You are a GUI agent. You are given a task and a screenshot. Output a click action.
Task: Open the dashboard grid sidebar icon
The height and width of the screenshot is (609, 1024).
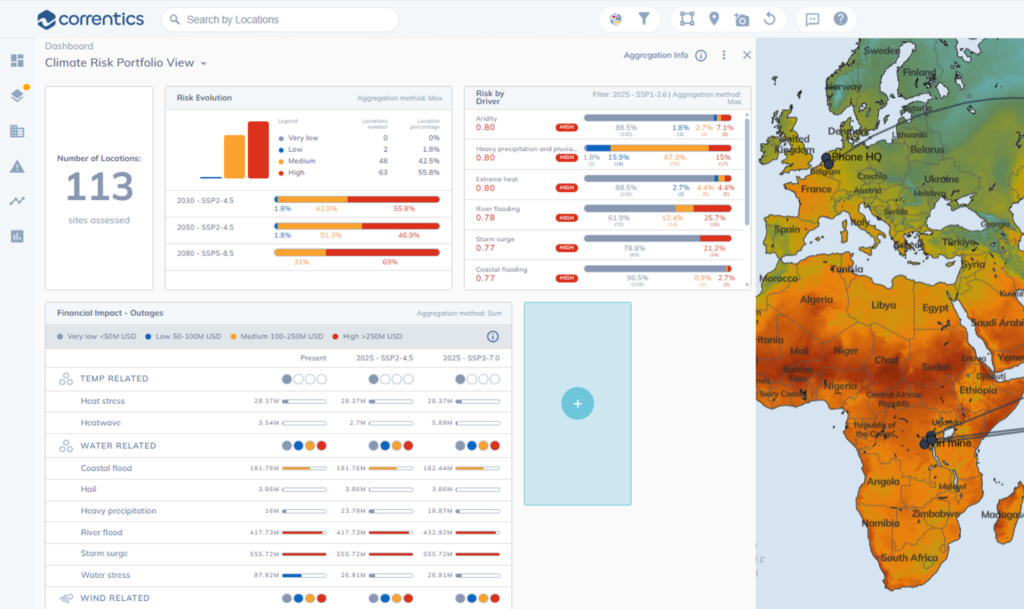17,61
